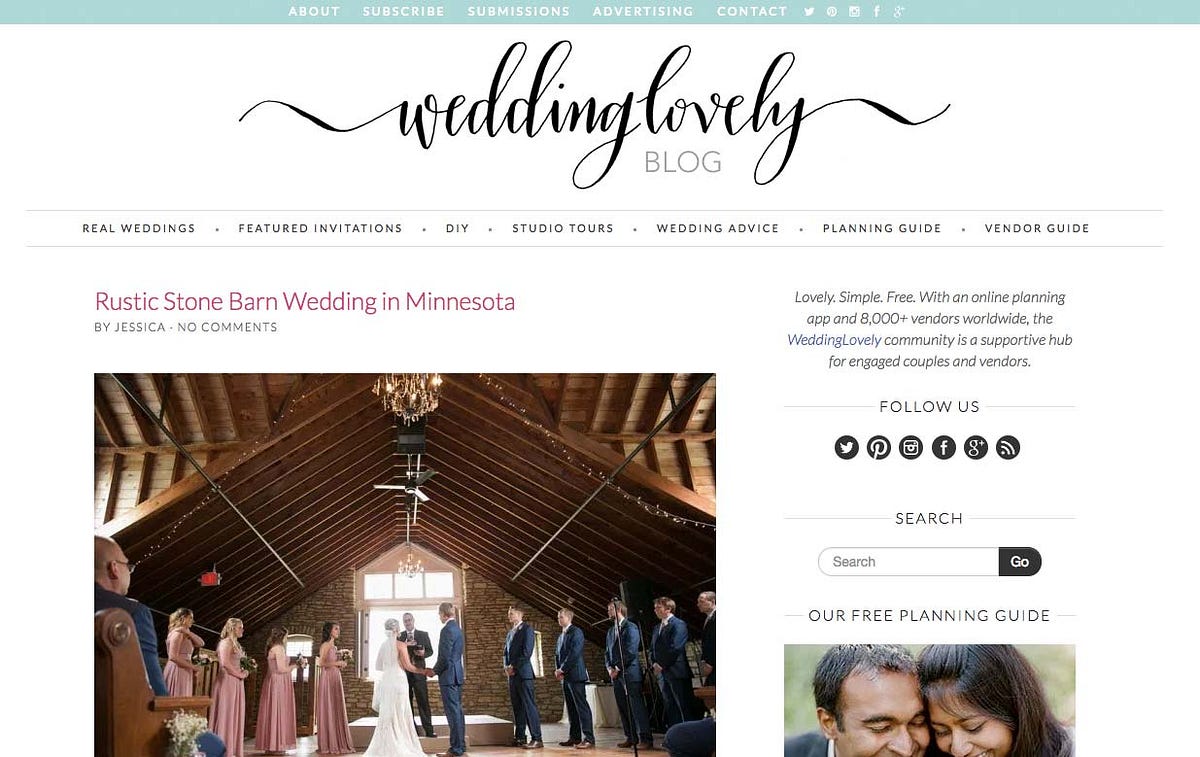Screen dimensions: 1200x757
Task: Click the Go search button
Action: (1020, 562)
